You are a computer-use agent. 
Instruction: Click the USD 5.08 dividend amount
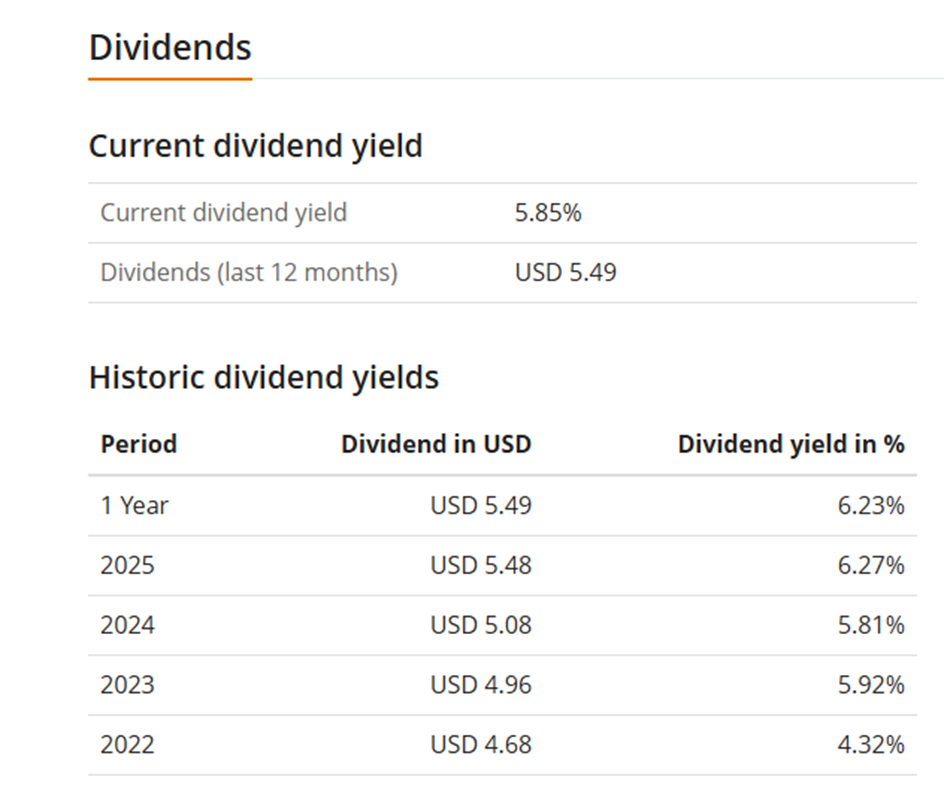pos(481,626)
